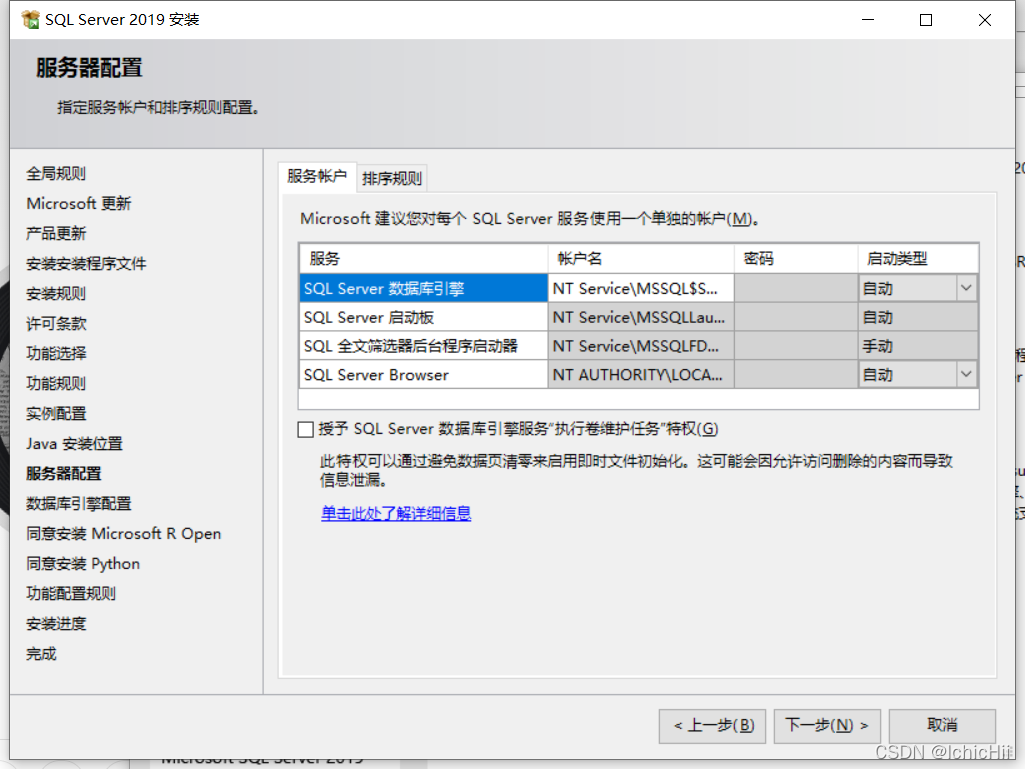
Task: Select Java 安装位置 step in the sidebar
Action: (75, 444)
